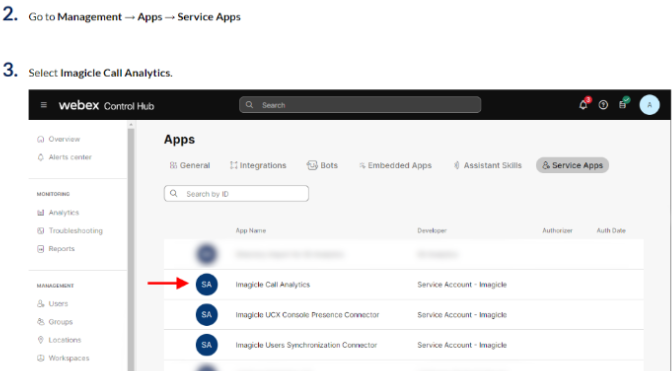Open the Integrations tab
The height and width of the screenshot is (371, 672).
click(258, 165)
